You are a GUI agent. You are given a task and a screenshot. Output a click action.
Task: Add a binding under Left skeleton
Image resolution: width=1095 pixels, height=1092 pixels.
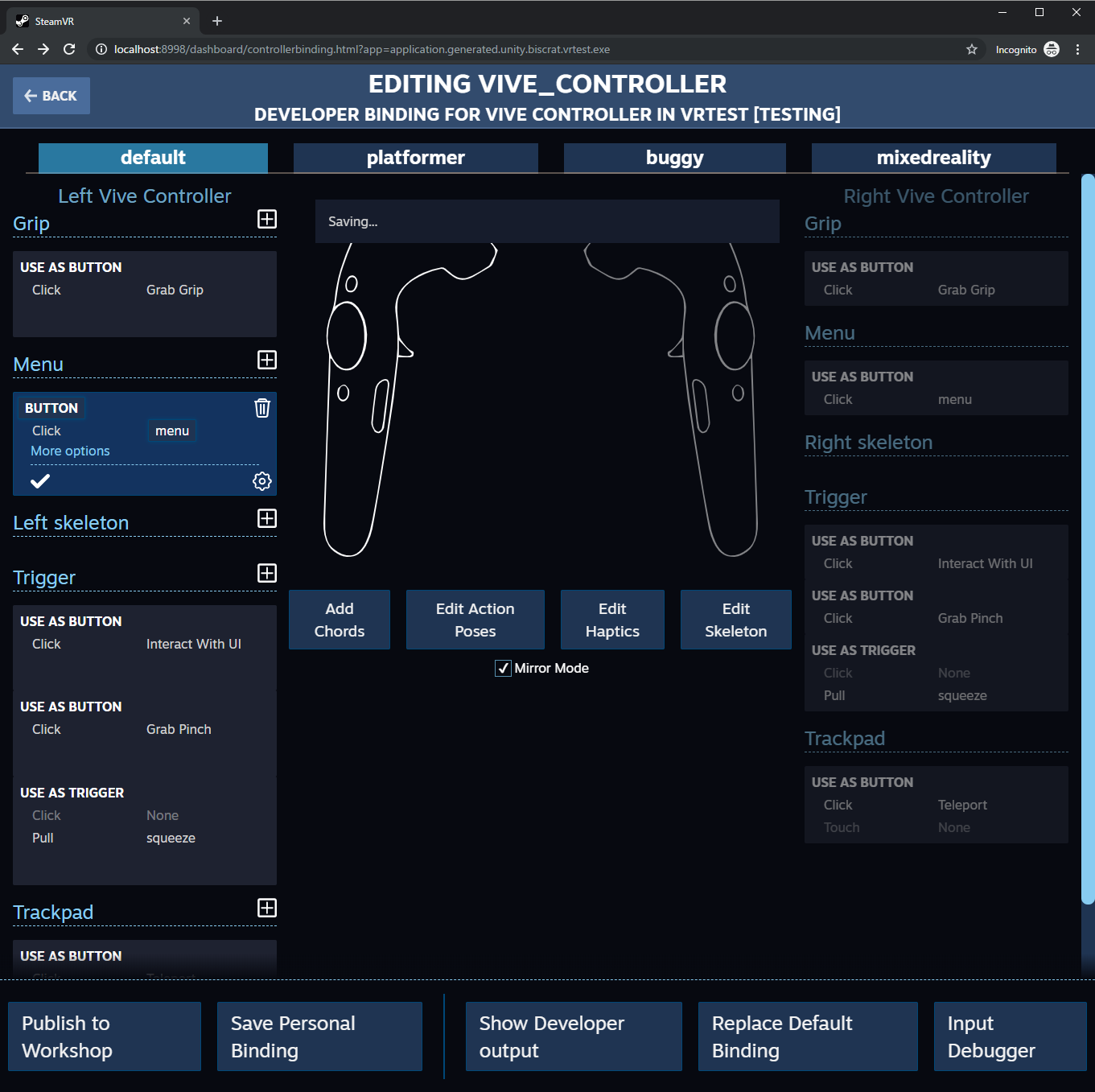(x=266, y=519)
